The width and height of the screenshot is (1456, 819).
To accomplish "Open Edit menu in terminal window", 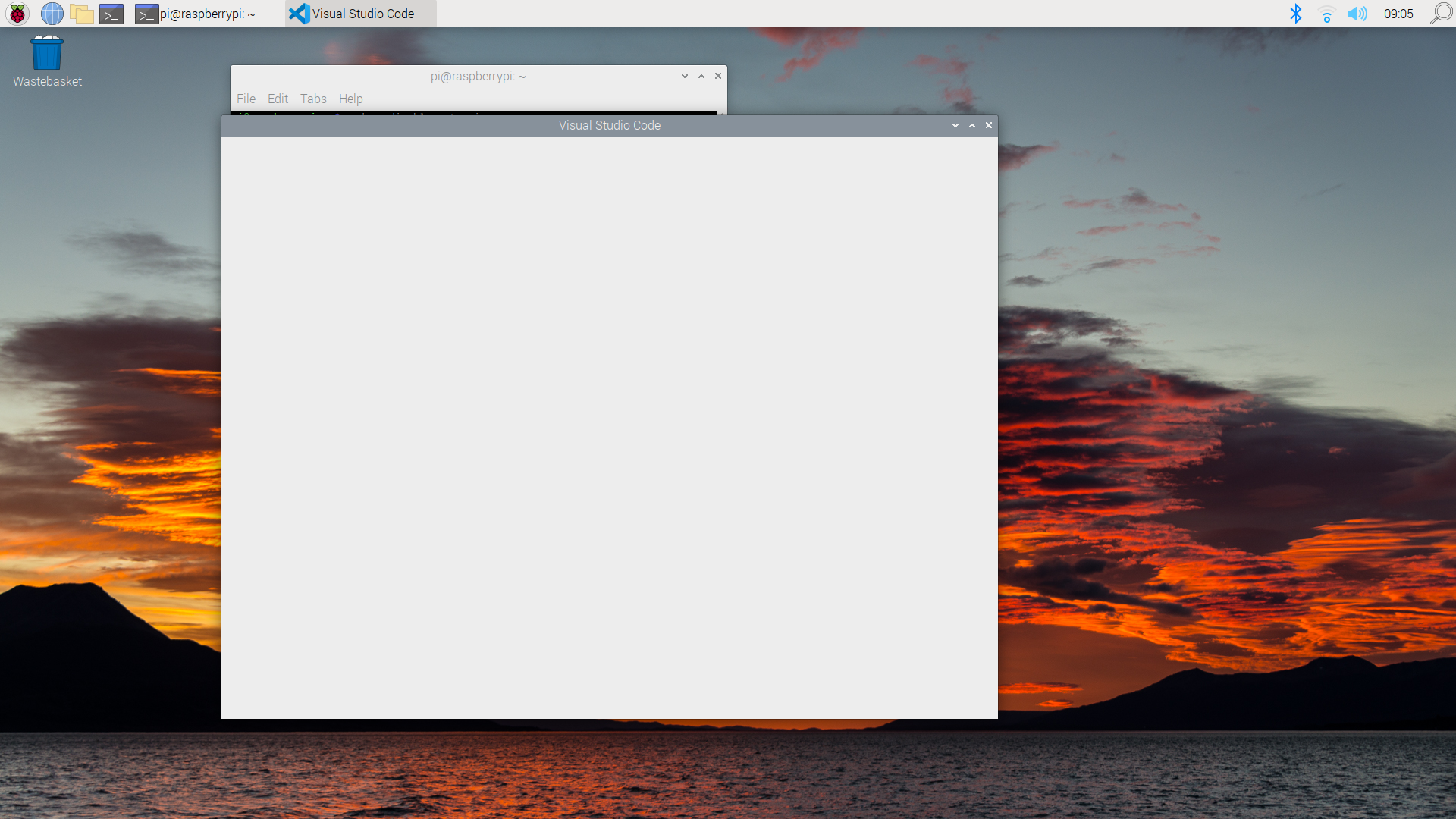I will 278,99.
